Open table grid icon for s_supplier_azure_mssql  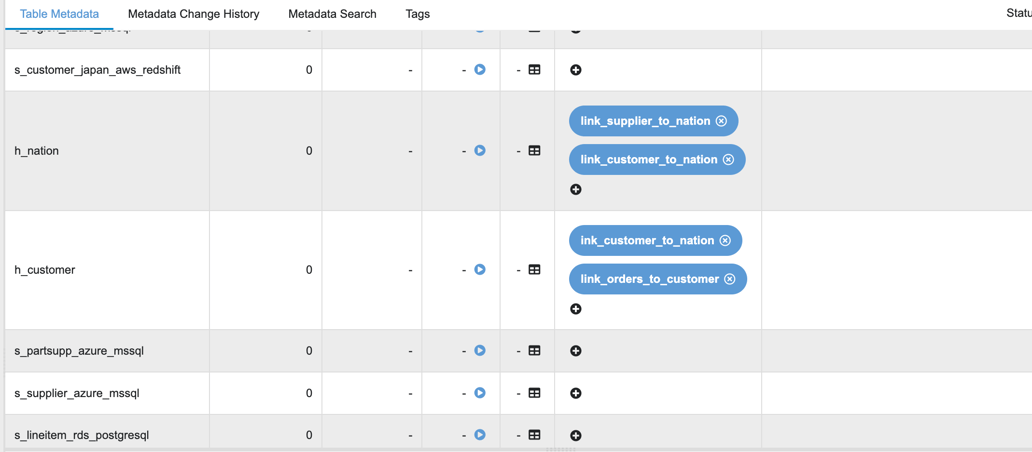click(x=534, y=393)
